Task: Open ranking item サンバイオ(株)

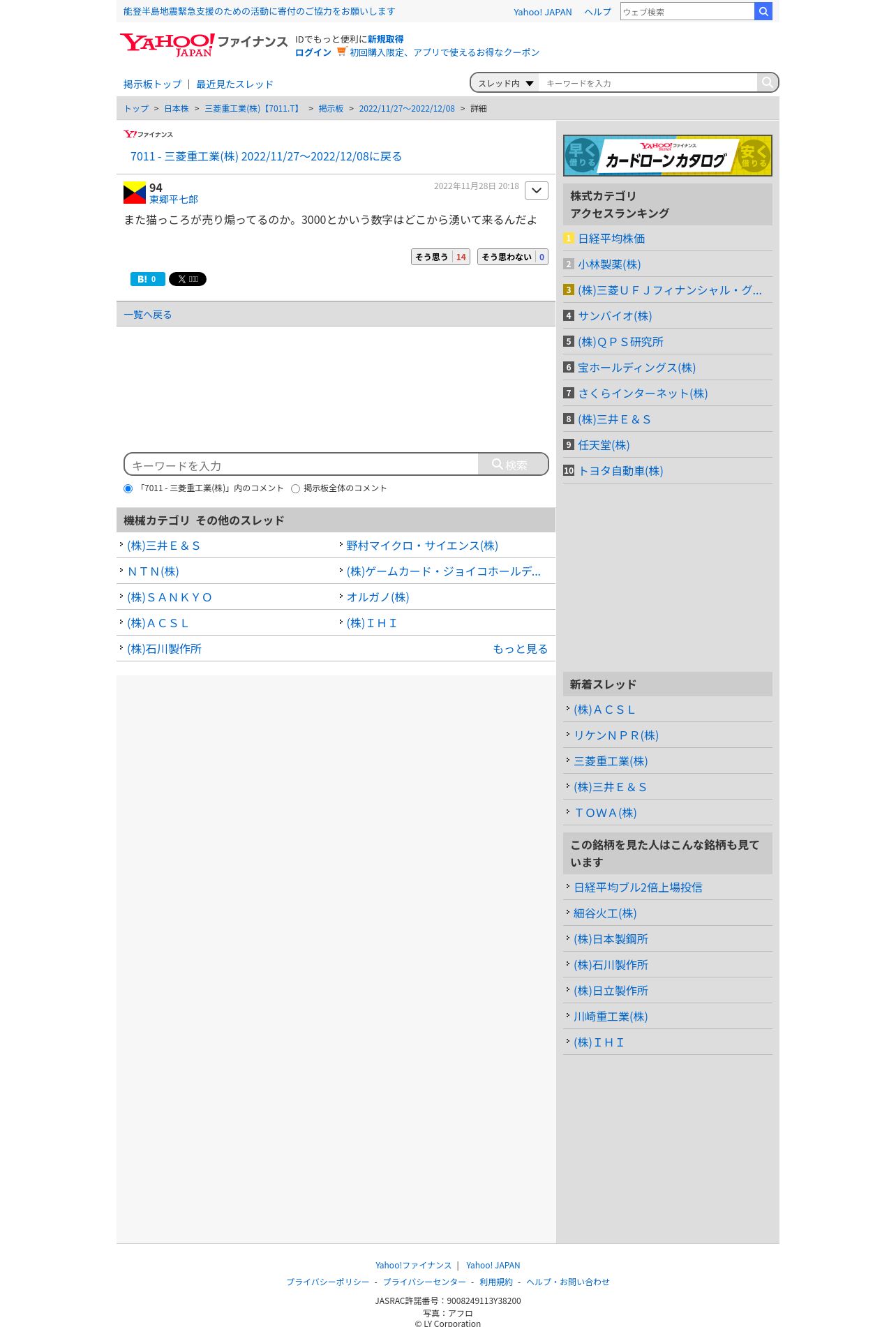Action: coord(615,316)
